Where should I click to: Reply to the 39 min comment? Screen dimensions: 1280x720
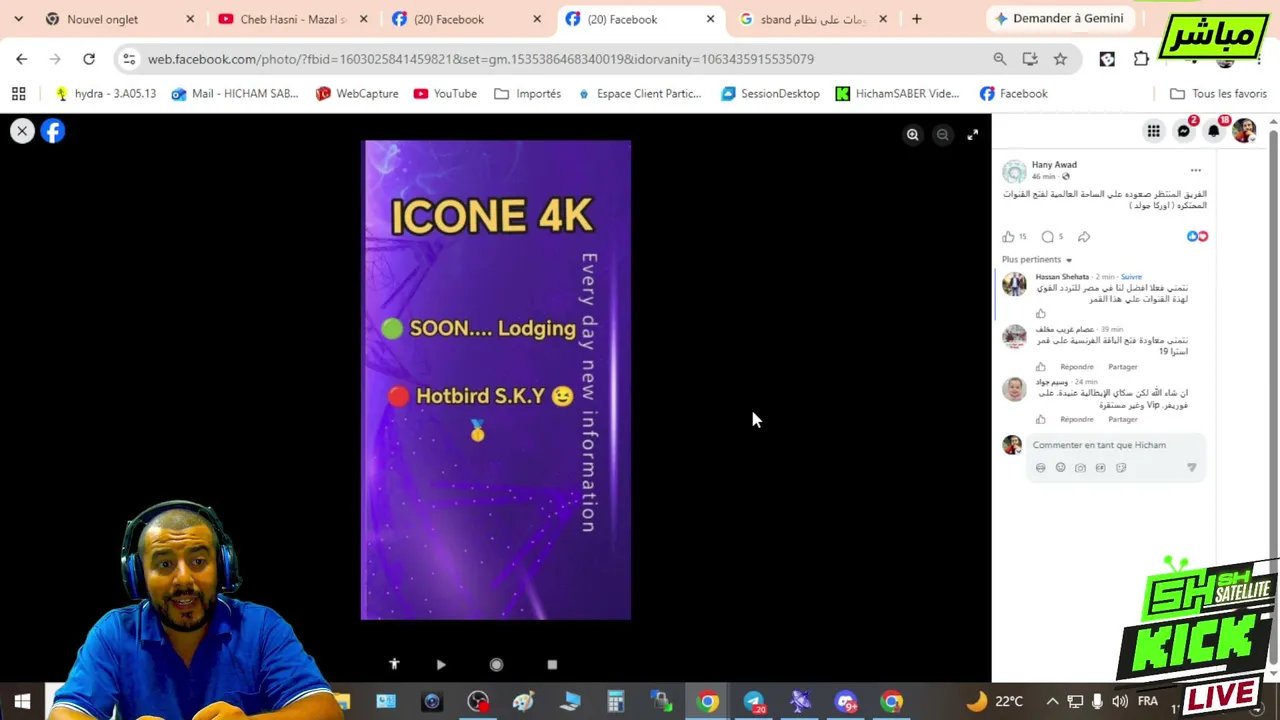1077,367
